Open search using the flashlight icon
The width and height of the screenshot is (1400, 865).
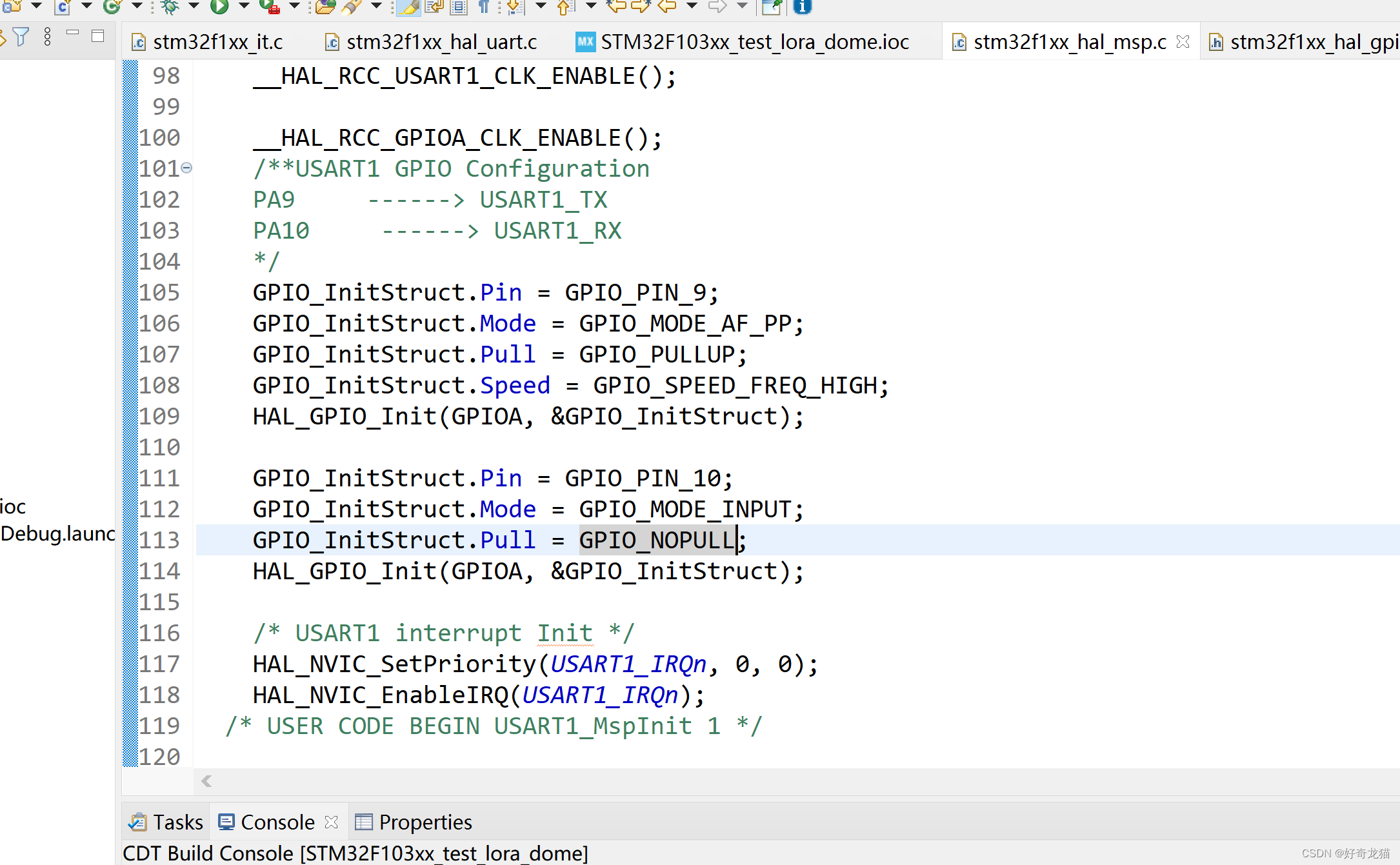click(x=352, y=6)
